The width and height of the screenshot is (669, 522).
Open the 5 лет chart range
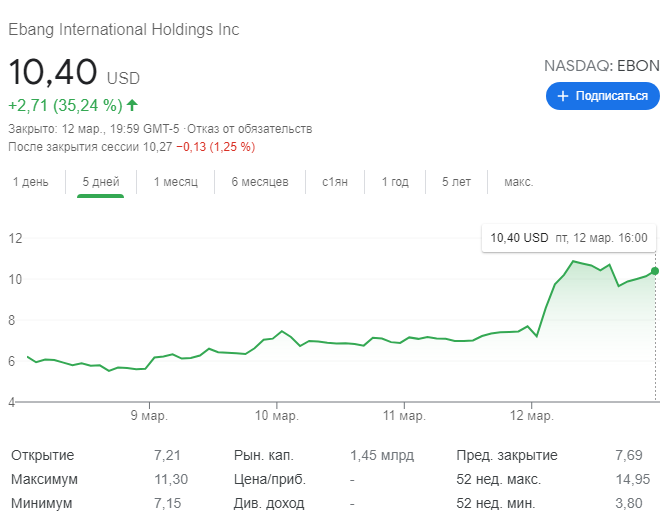(456, 182)
